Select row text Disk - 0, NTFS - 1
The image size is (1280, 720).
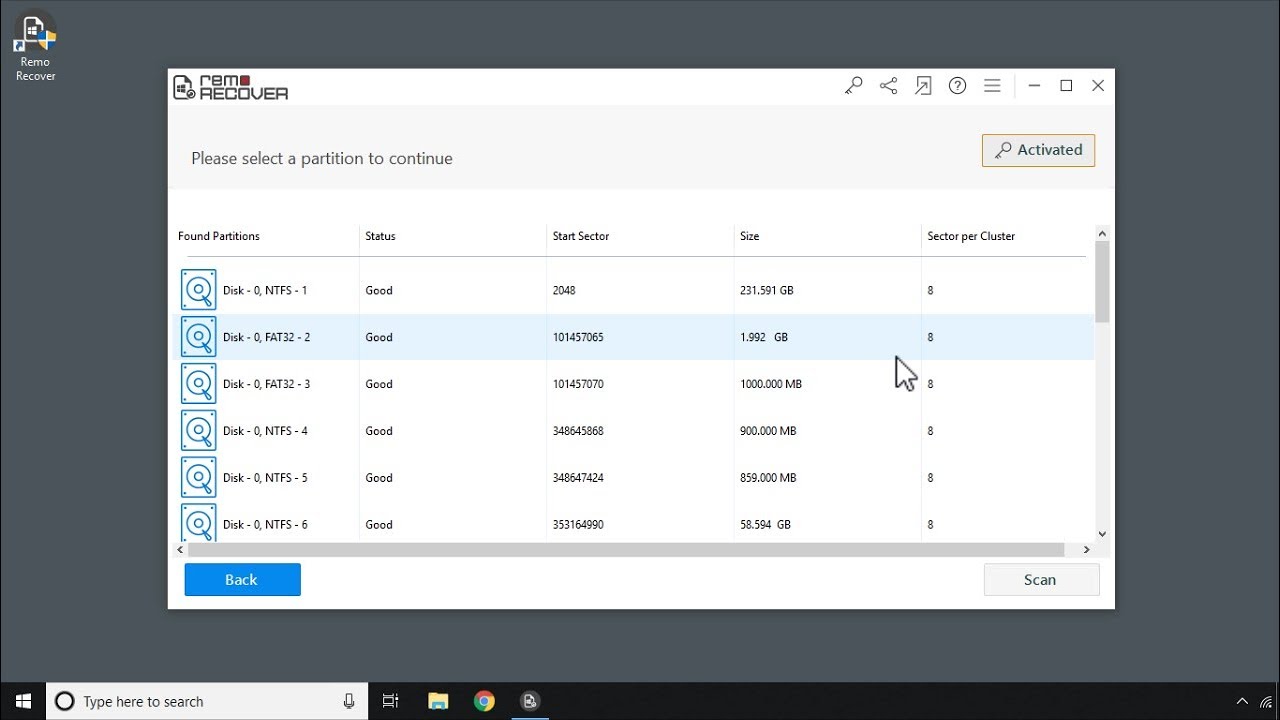[x=265, y=290]
